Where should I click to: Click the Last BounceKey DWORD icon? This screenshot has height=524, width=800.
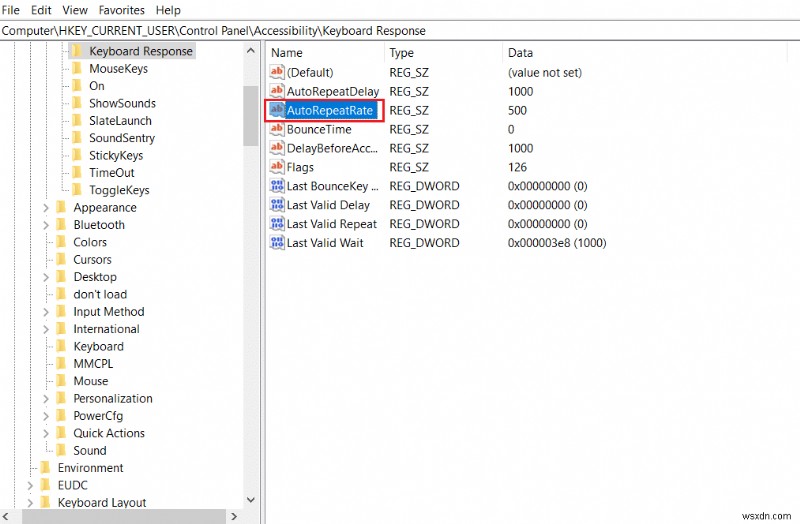(277, 186)
